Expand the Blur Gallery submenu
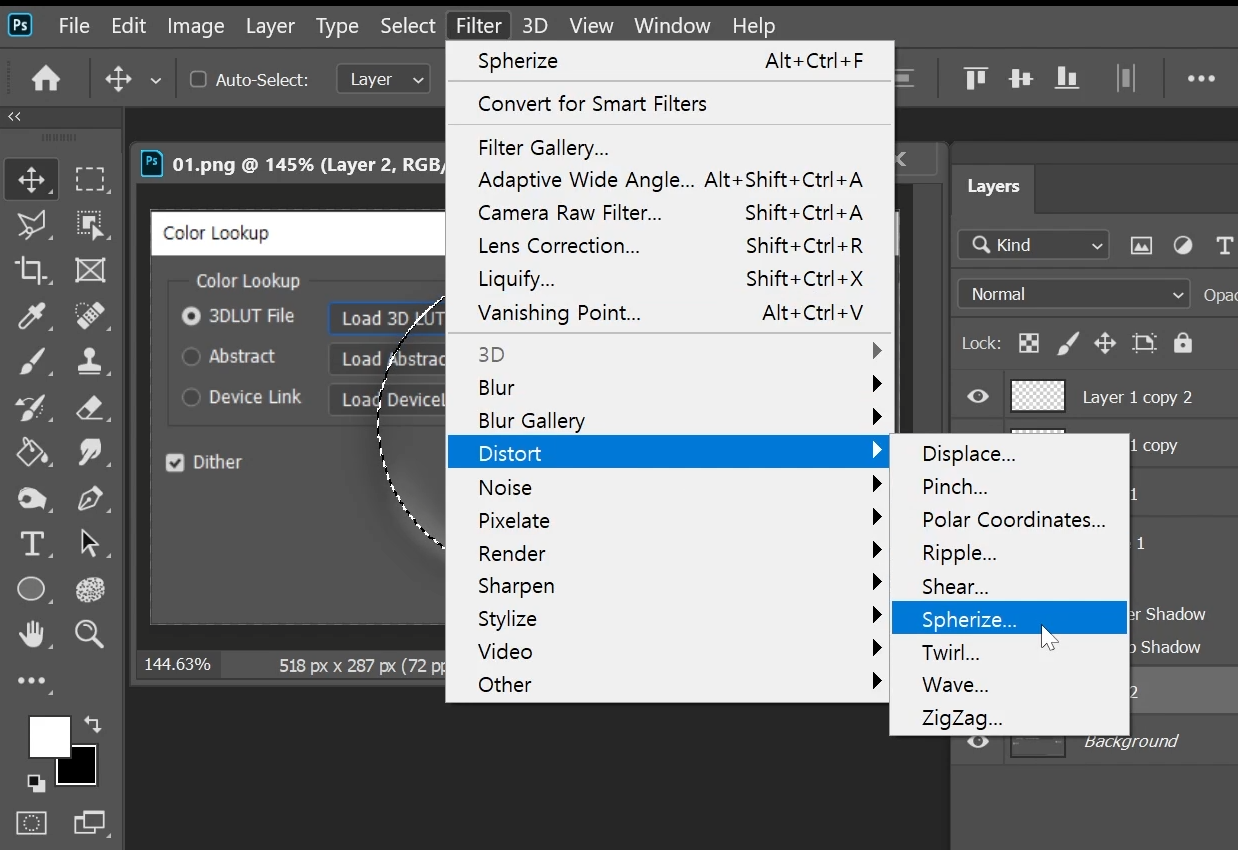This screenshot has height=850, width=1238. [x=669, y=420]
